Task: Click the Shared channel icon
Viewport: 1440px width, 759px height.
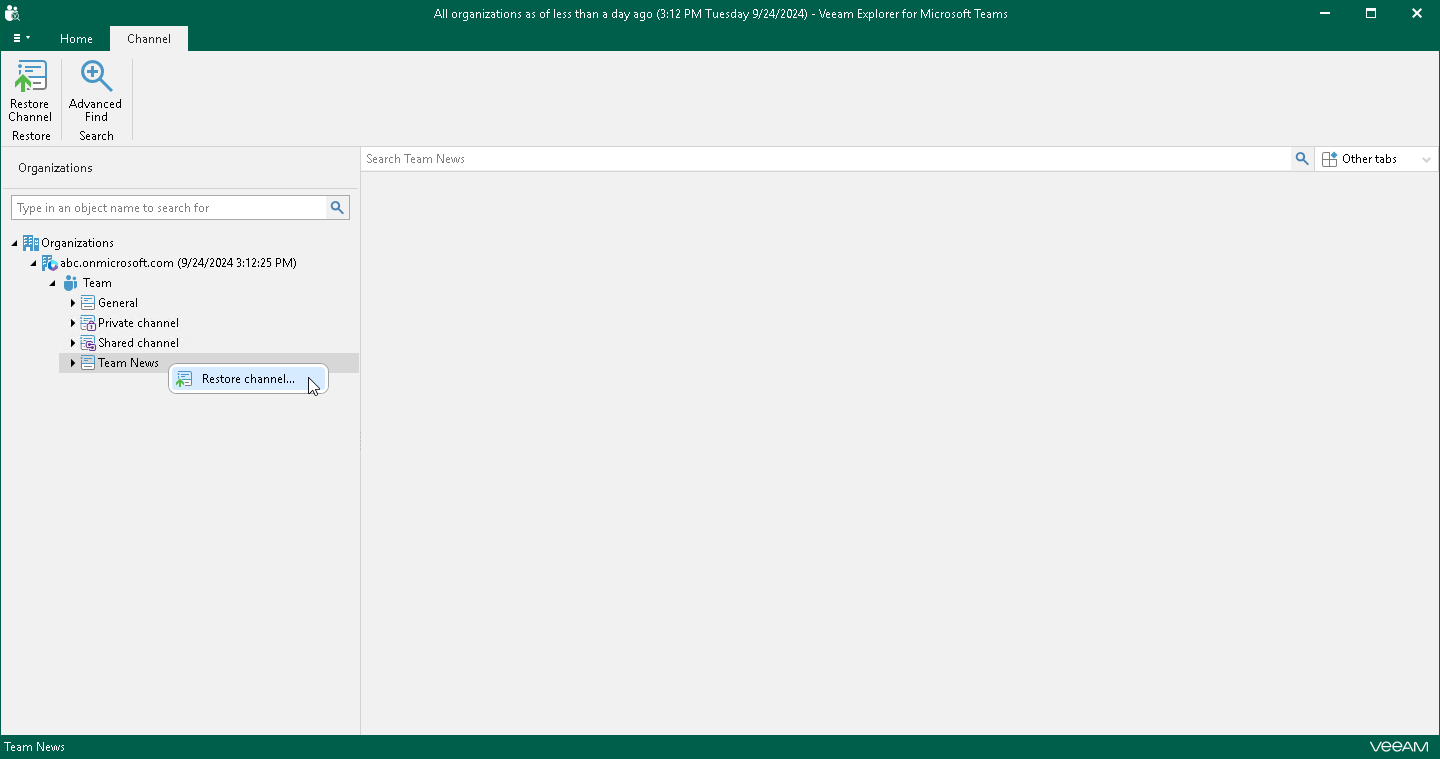Action: click(x=87, y=342)
